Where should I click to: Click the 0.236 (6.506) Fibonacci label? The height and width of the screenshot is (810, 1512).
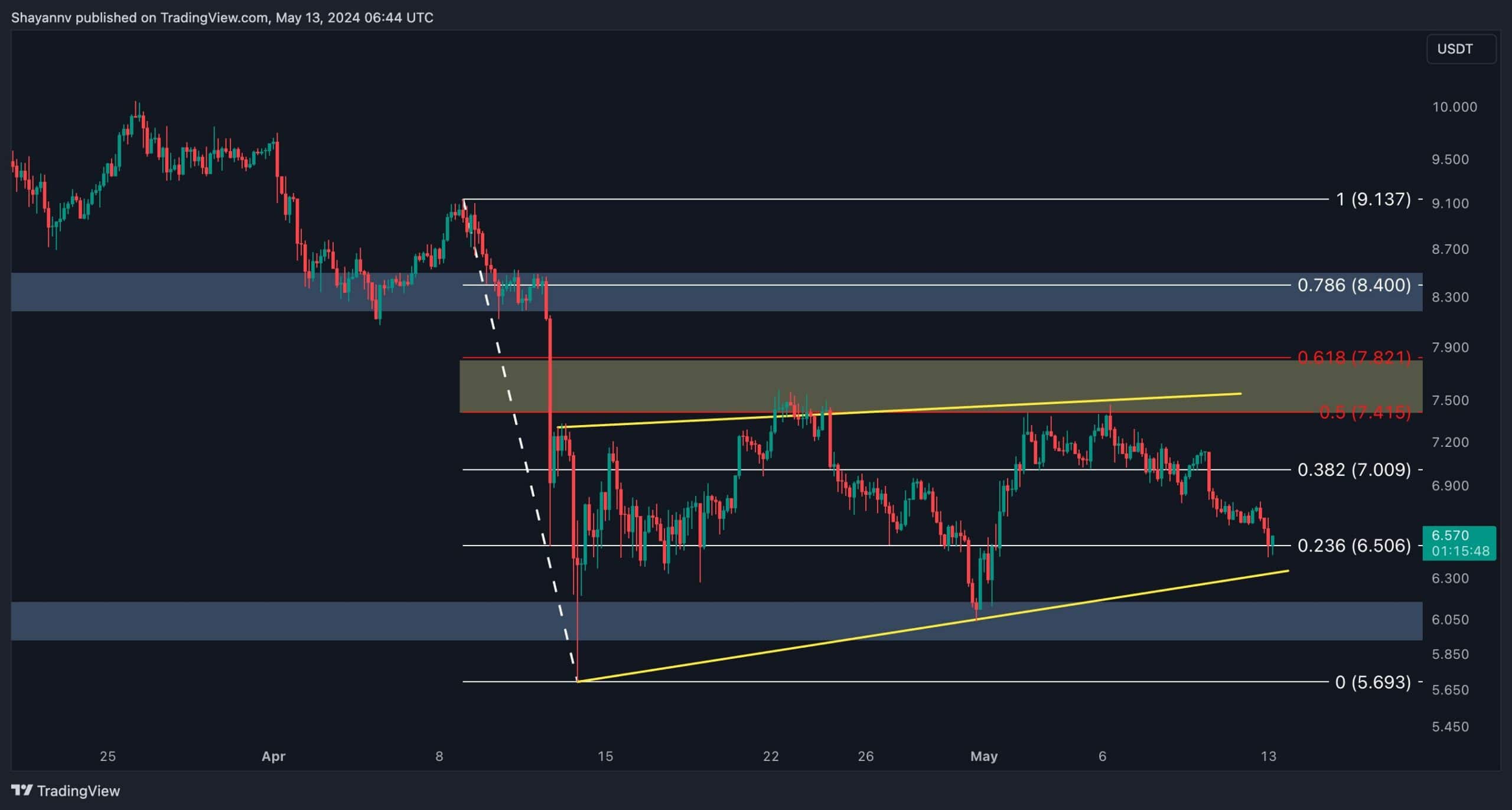[x=1354, y=545]
